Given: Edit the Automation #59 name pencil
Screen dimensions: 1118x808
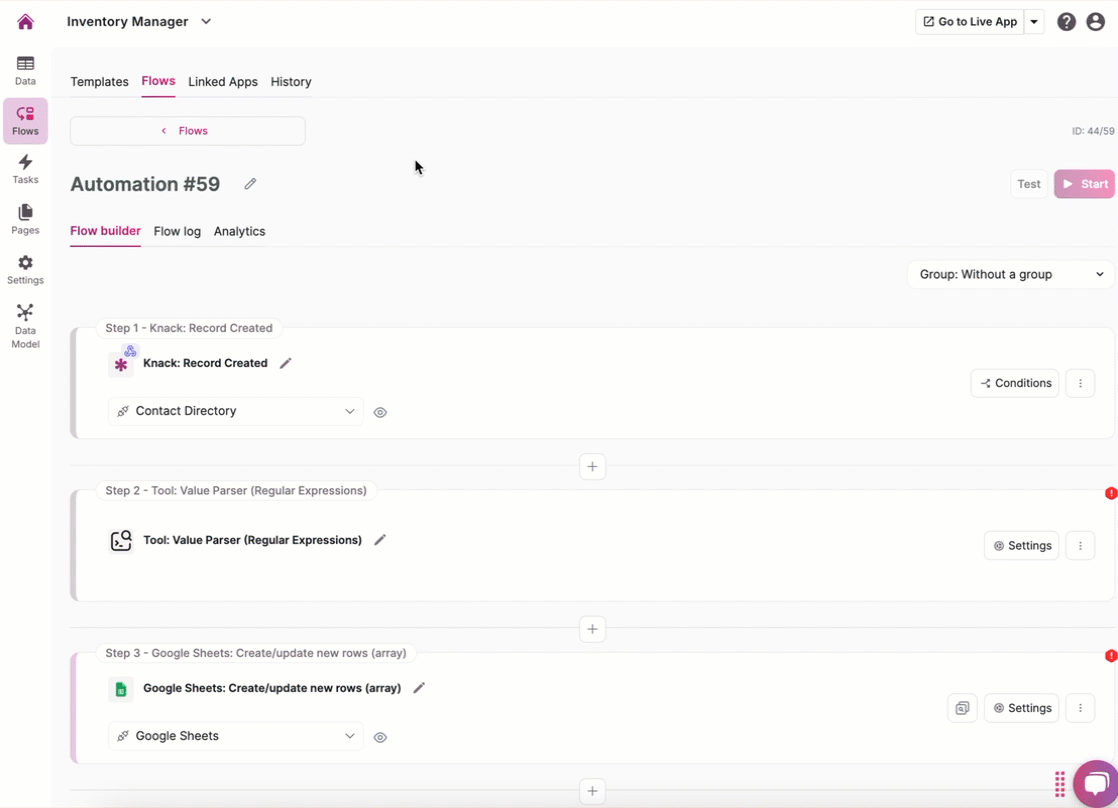Looking at the screenshot, I should point(250,184).
